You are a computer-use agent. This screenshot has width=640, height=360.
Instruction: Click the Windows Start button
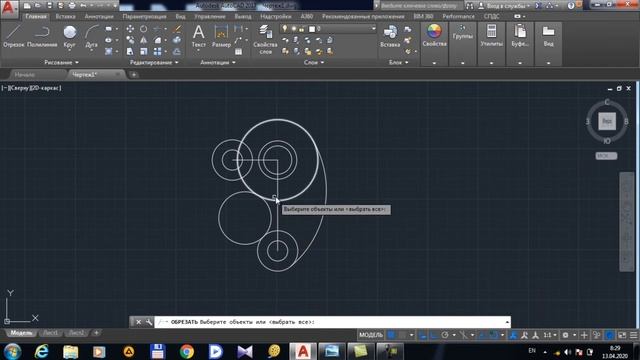coord(13,351)
